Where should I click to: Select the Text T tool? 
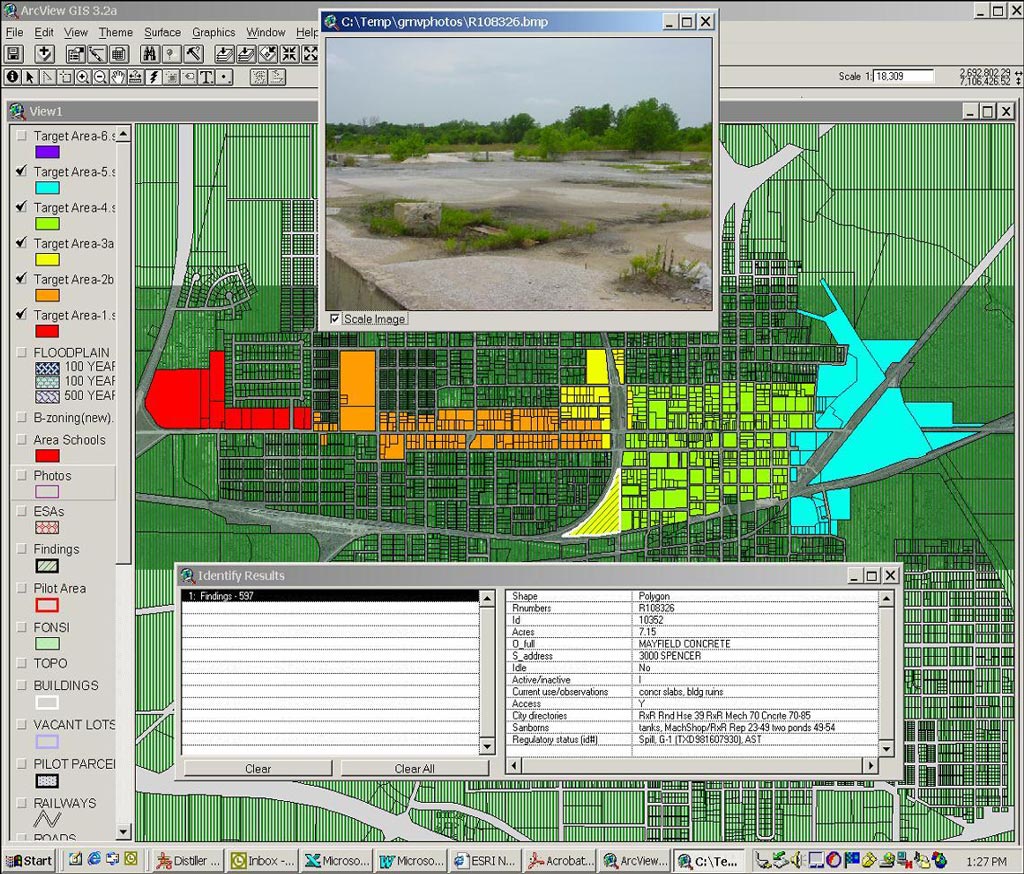[x=206, y=77]
